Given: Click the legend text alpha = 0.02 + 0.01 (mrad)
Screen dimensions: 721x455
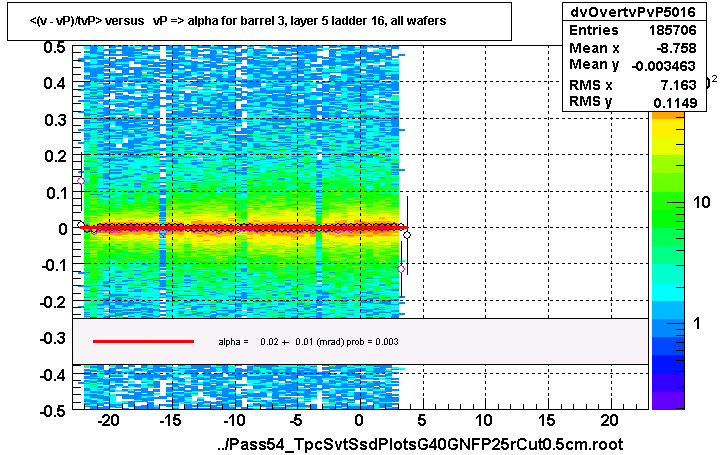Looking at the screenshot, I should pos(308,341).
